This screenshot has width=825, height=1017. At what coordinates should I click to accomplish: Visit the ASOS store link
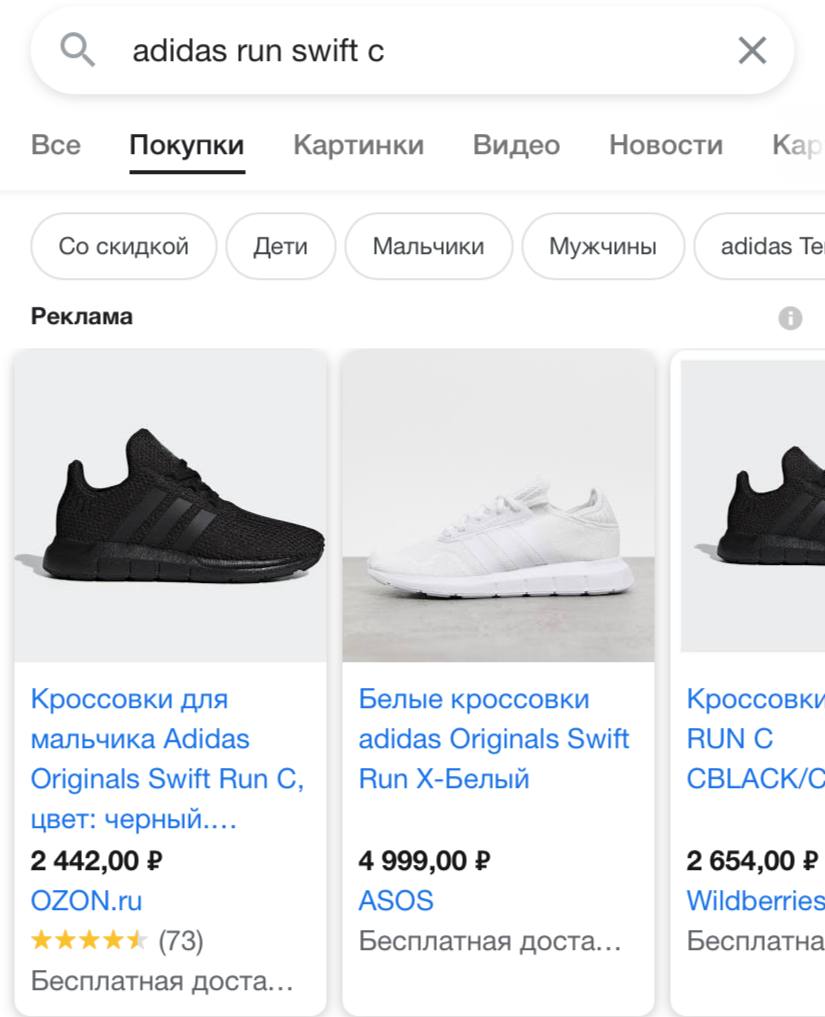(396, 901)
